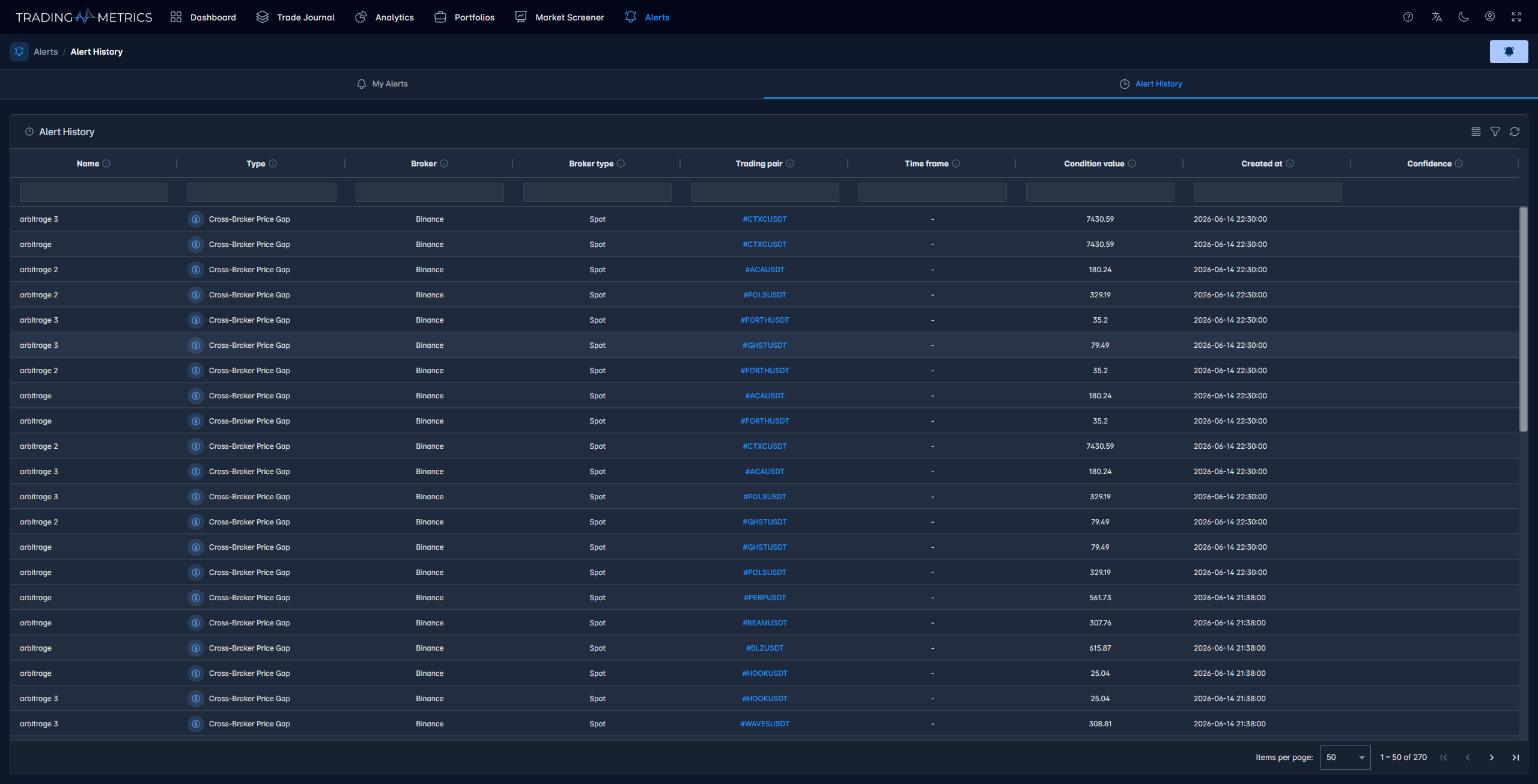This screenshot has width=1538, height=784.
Task: Click the blue bell create-alert button
Action: 1509,52
